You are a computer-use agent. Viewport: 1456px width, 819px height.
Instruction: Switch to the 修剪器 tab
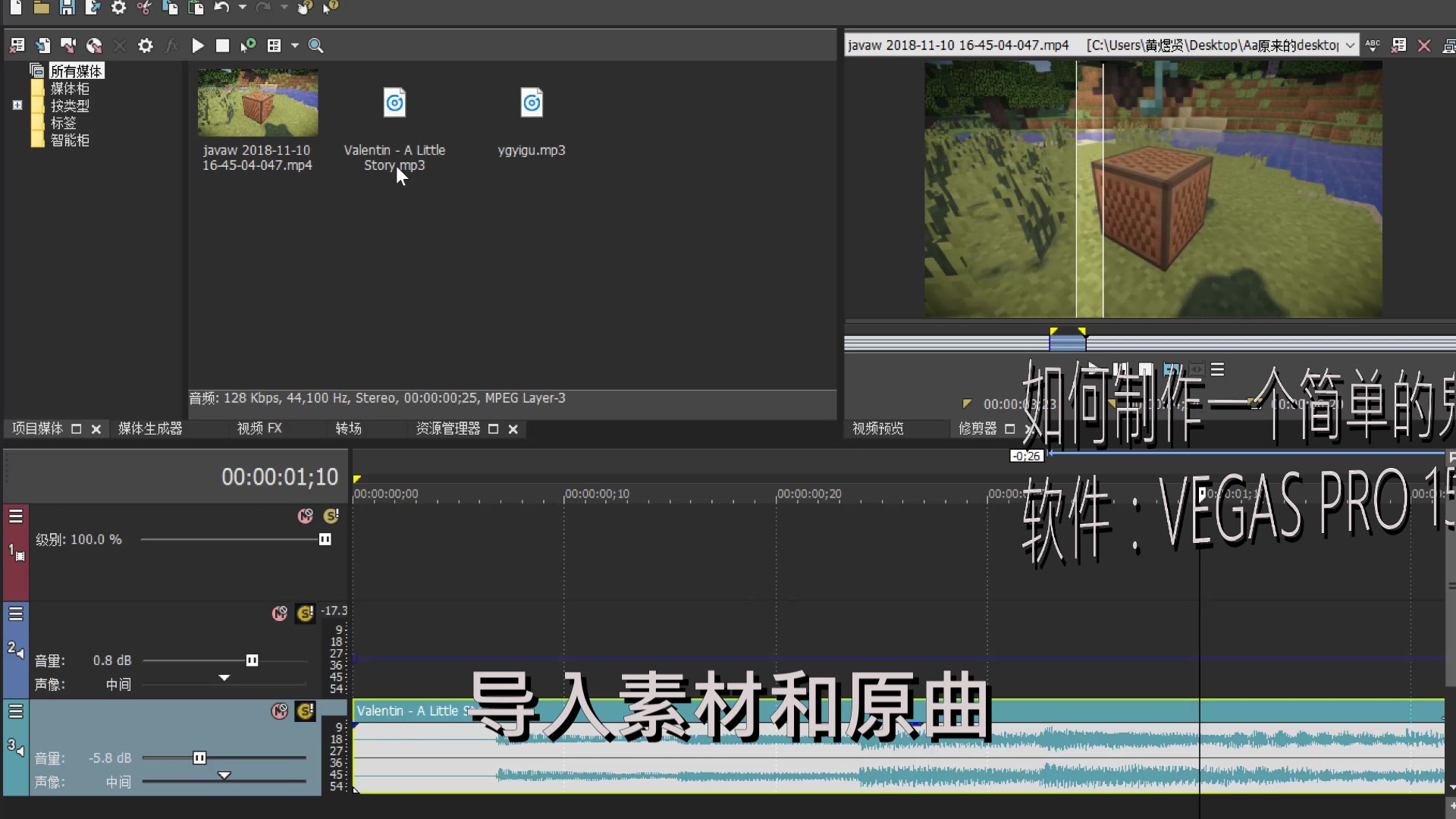tap(977, 428)
